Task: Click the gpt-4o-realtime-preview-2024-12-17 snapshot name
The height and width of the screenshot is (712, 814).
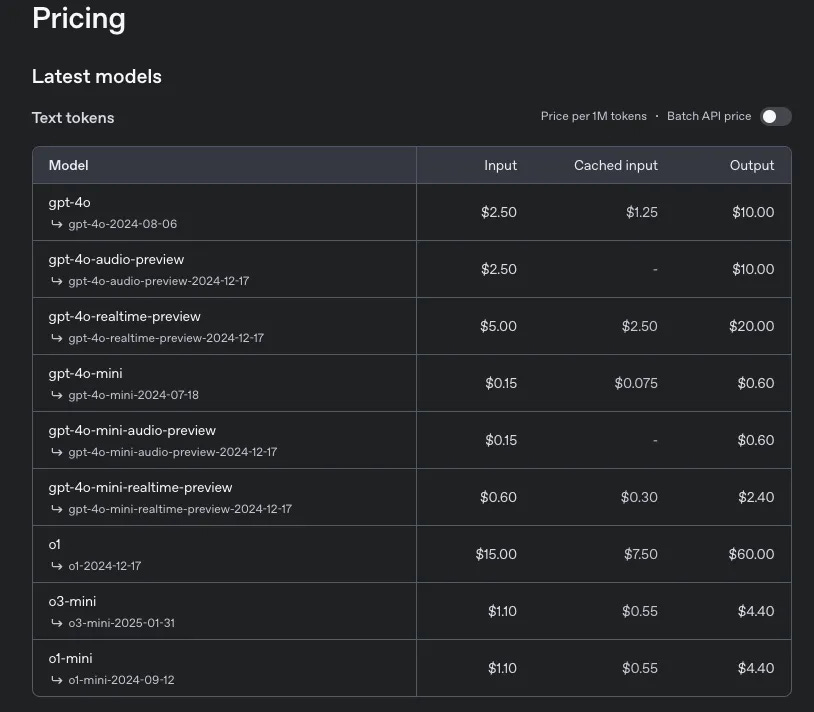Action: pyautogui.click(x=166, y=338)
